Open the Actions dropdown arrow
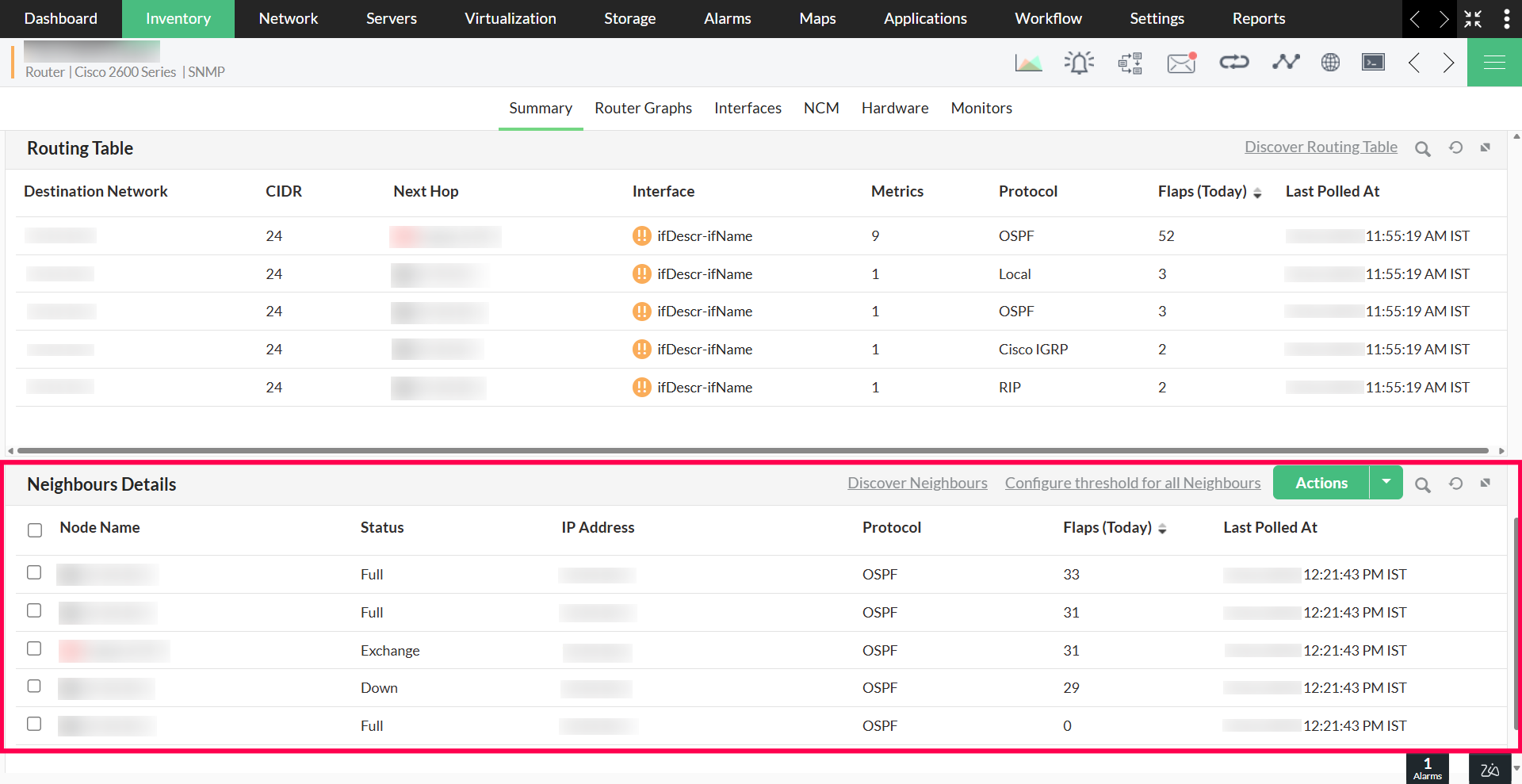The width and height of the screenshot is (1522, 784). coord(1386,483)
